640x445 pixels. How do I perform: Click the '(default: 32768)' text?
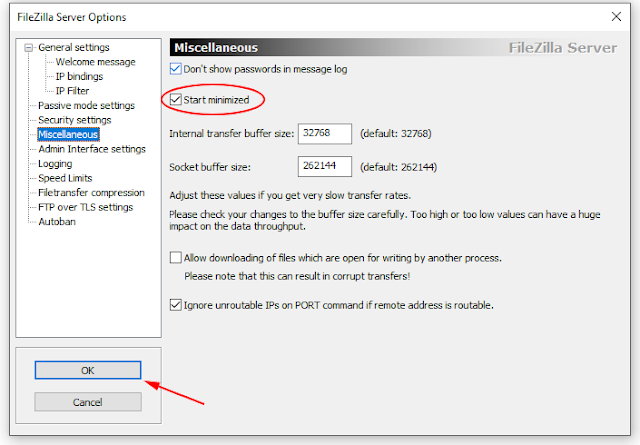[396, 134]
